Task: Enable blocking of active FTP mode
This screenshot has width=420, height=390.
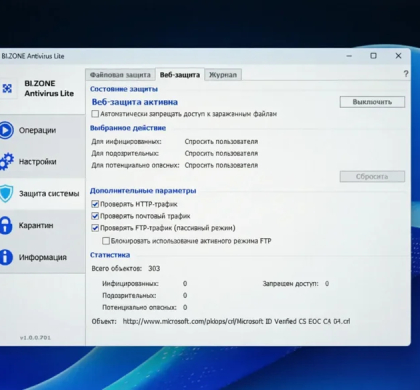Action: click(x=106, y=241)
